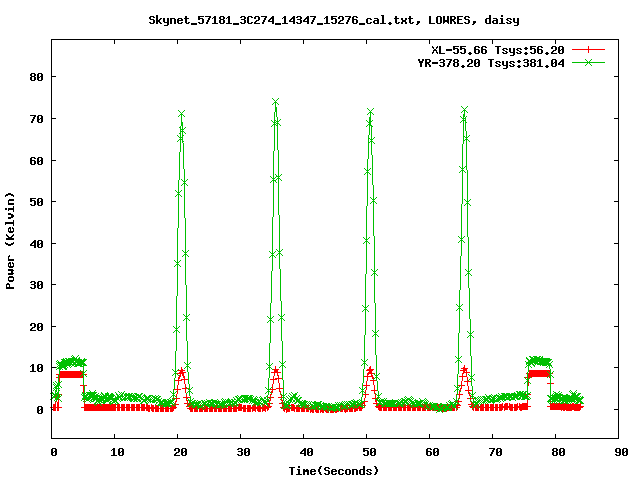
Task: Select the legend entry XL-55.66 Tsys:56.20
Action: click(x=498, y=50)
